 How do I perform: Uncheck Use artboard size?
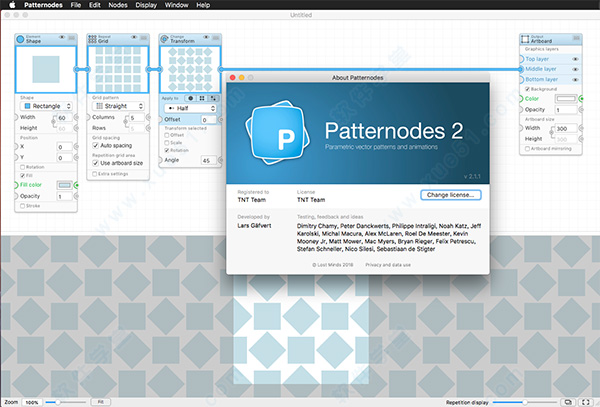pyautogui.click(x=95, y=163)
